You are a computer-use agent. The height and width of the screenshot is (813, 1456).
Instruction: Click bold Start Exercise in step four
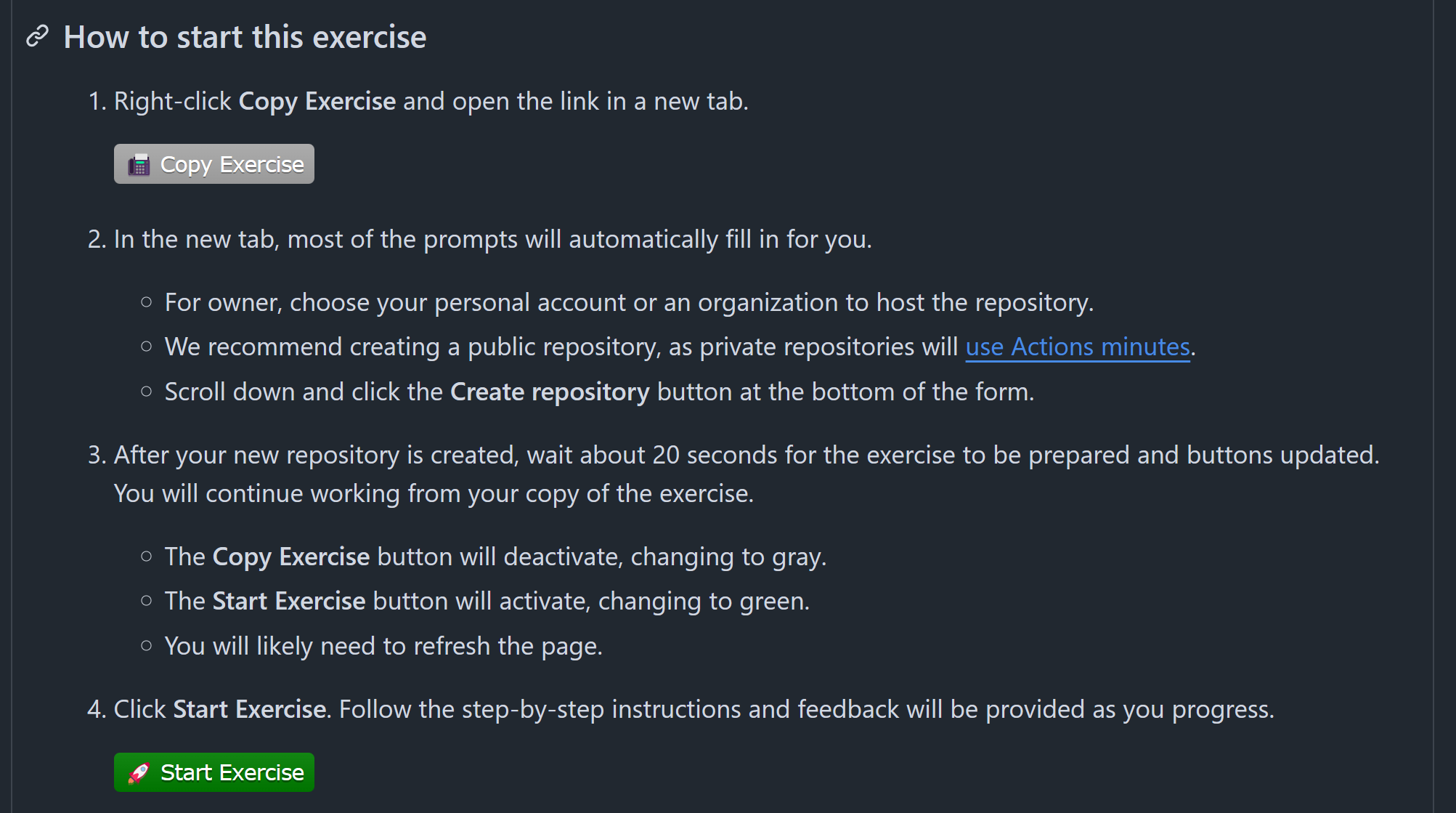pyautogui.click(x=250, y=709)
